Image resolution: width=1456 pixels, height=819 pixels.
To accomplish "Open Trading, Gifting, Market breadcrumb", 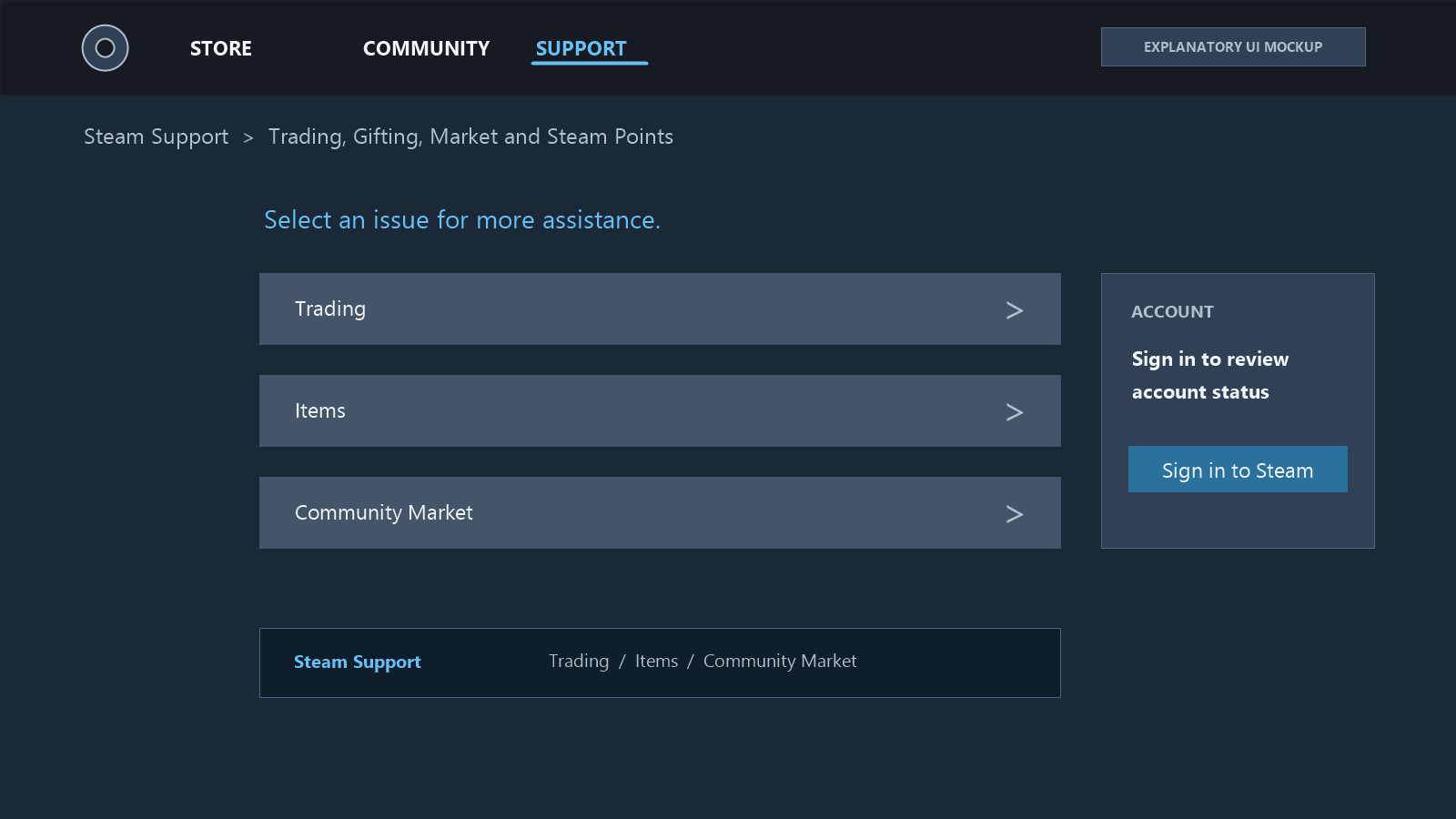I will coord(470,136).
